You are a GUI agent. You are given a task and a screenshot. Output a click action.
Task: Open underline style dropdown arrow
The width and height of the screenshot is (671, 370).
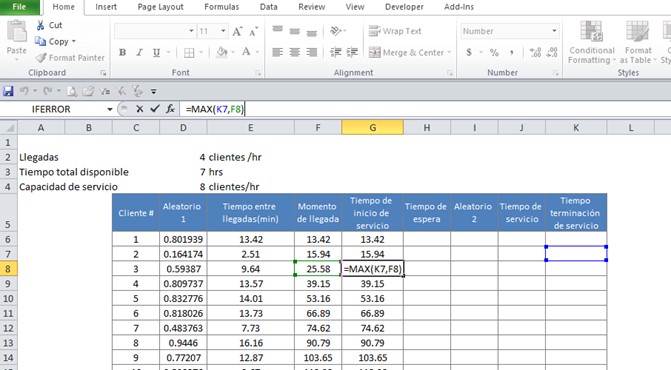pyautogui.click(x=169, y=53)
